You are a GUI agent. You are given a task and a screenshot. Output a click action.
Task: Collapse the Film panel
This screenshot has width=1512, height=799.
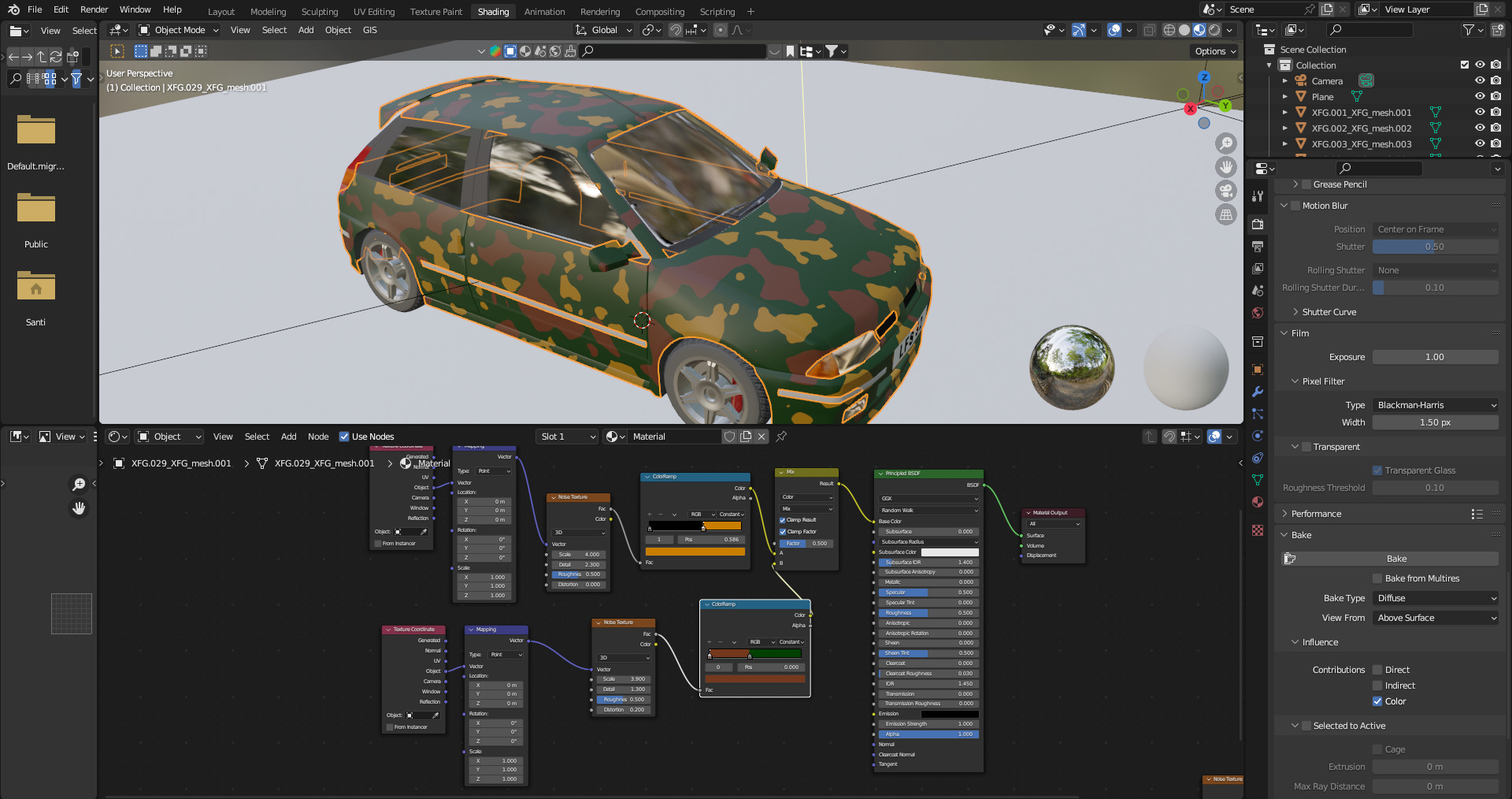(1284, 333)
